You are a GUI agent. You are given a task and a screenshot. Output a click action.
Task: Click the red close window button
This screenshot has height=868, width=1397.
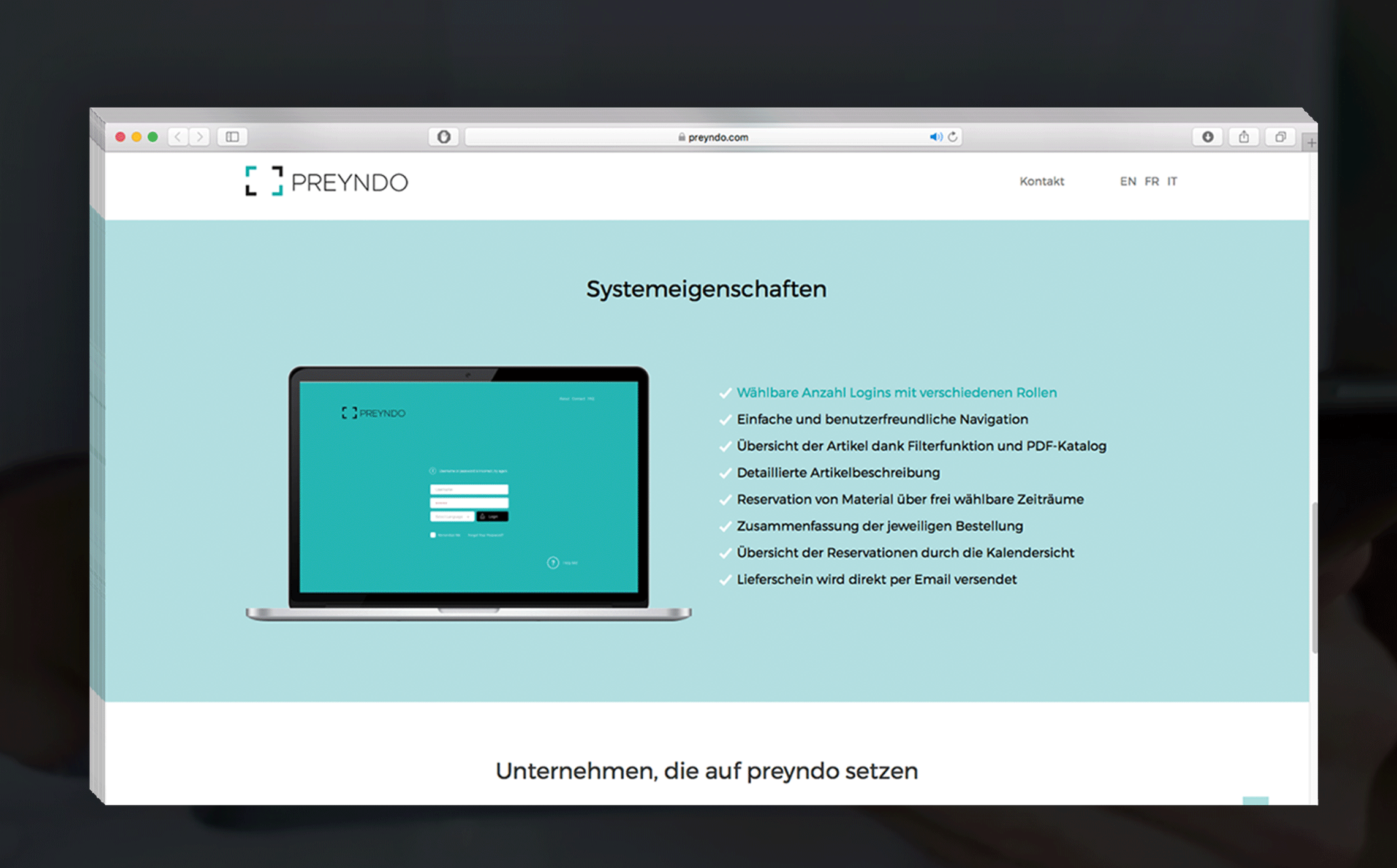(120, 137)
